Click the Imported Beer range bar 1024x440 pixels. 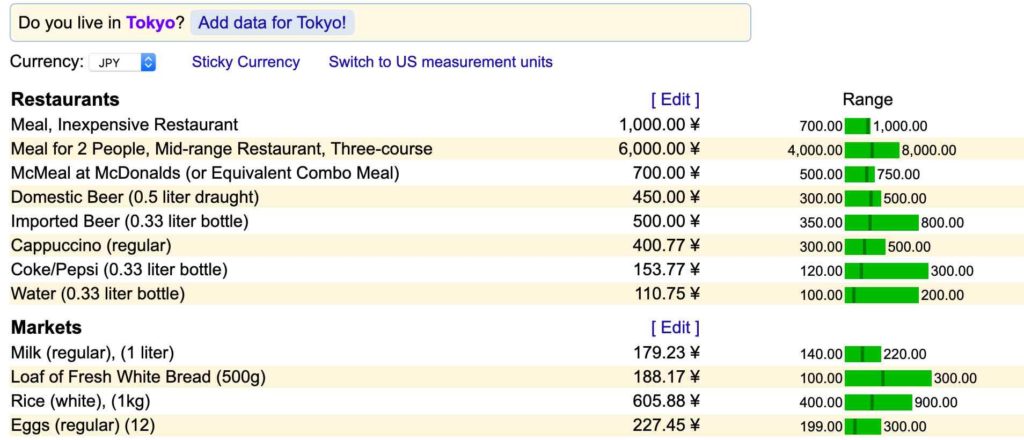(881, 223)
